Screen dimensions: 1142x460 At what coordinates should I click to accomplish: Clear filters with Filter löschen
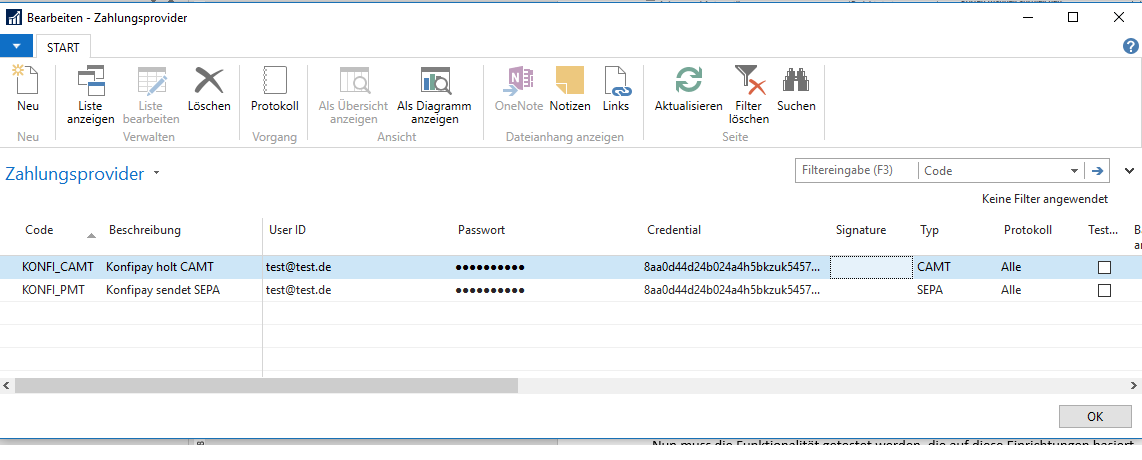click(749, 95)
